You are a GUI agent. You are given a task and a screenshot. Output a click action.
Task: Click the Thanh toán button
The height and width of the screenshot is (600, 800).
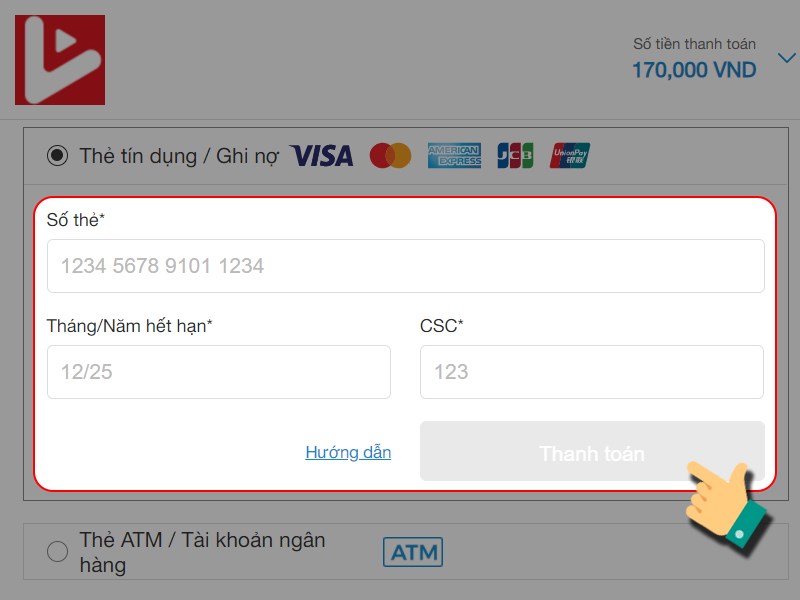(592, 451)
